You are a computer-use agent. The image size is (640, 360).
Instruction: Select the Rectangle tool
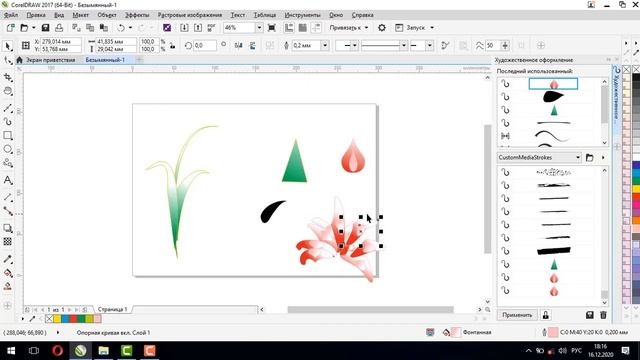tap(8, 136)
